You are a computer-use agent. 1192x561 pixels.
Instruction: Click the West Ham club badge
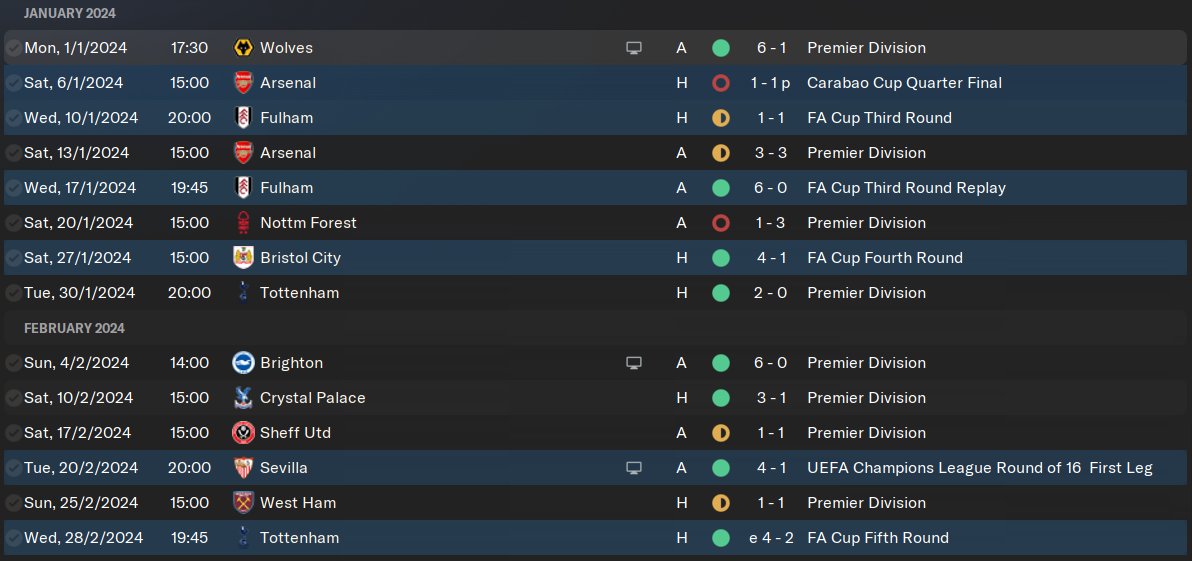click(x=242, y=503)
